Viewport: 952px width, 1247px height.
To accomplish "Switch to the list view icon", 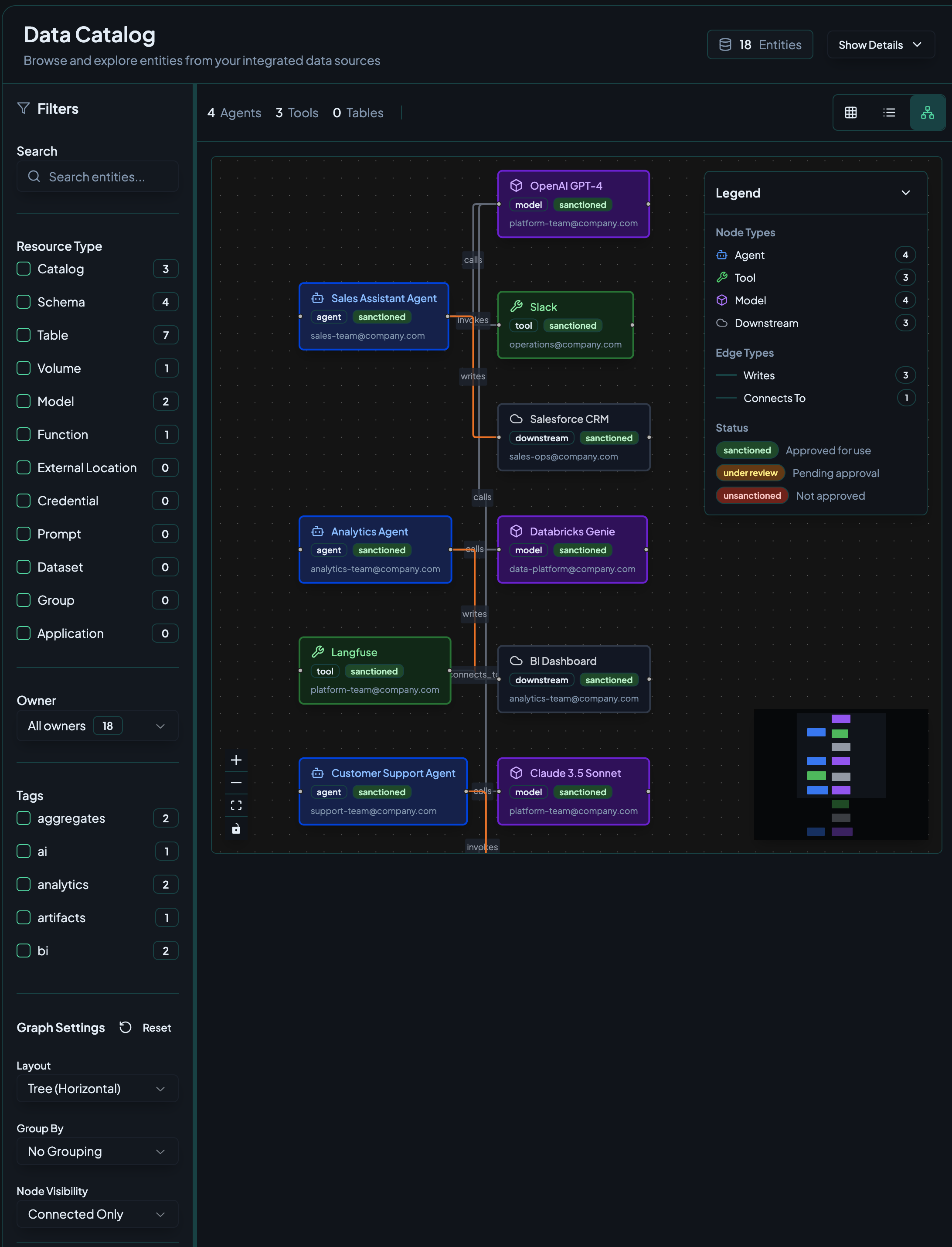I will [x=889, y=113].
